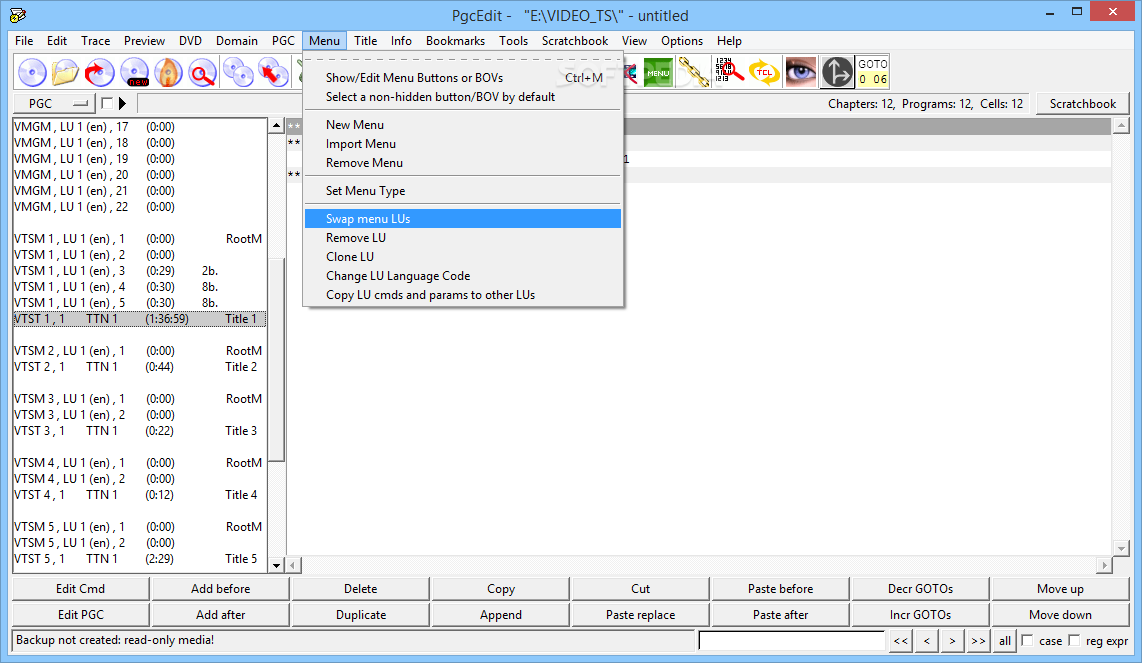Click the '<<' search navigation button
Viewport: 1142px width, 663px height.
(901, 641)
